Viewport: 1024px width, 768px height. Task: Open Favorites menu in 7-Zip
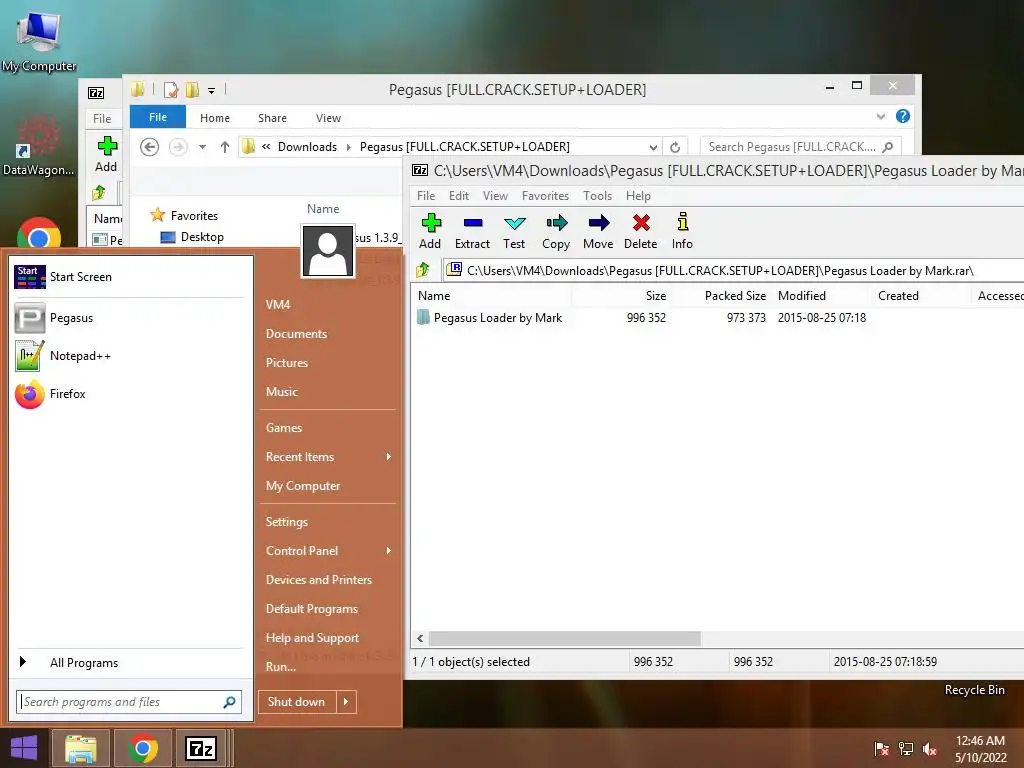point(545,196)
